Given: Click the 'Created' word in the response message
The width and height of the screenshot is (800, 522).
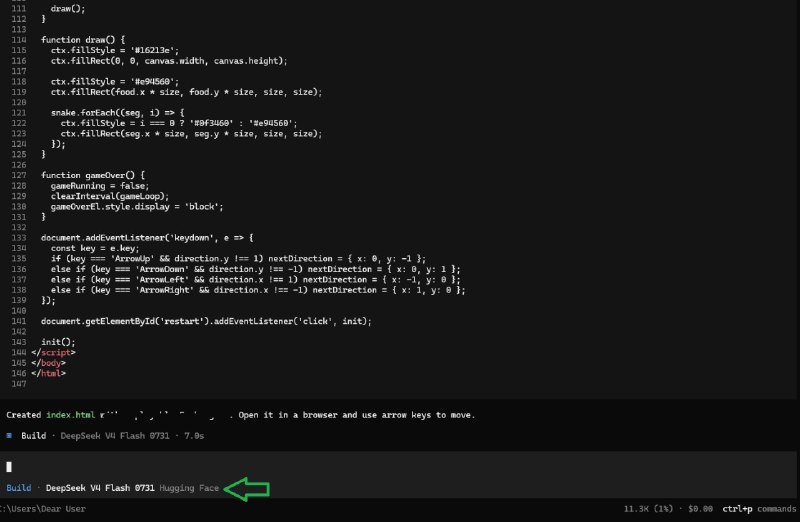Looking at the screenshot, I should (23, 415).
